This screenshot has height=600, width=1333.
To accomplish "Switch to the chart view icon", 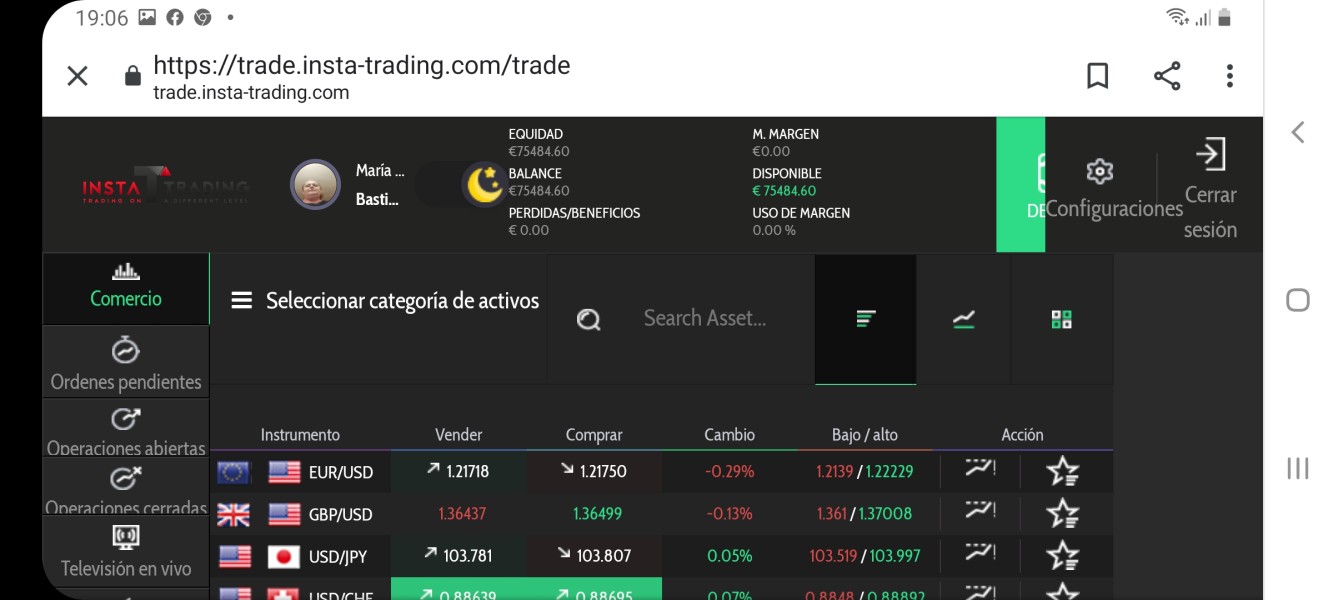I will (964, 319).
